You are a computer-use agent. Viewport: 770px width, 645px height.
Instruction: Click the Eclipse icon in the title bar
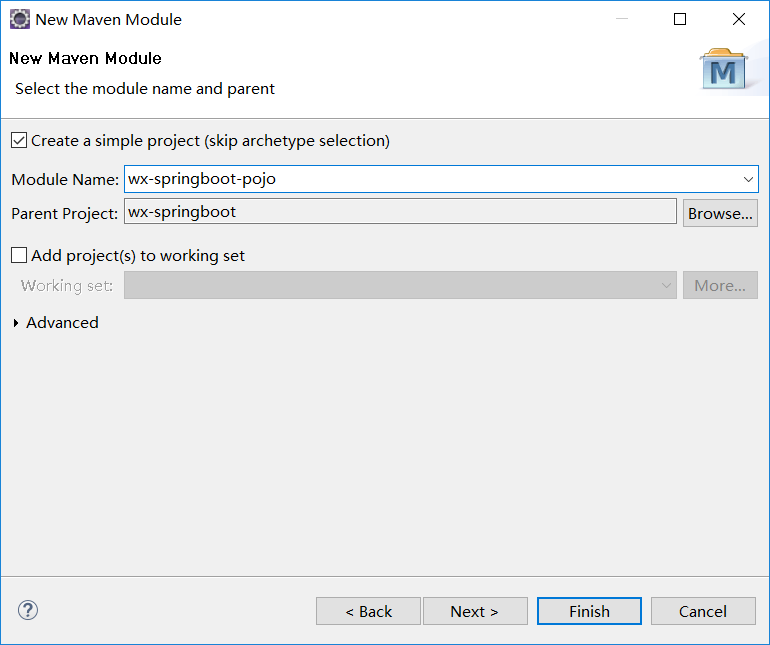19,19
